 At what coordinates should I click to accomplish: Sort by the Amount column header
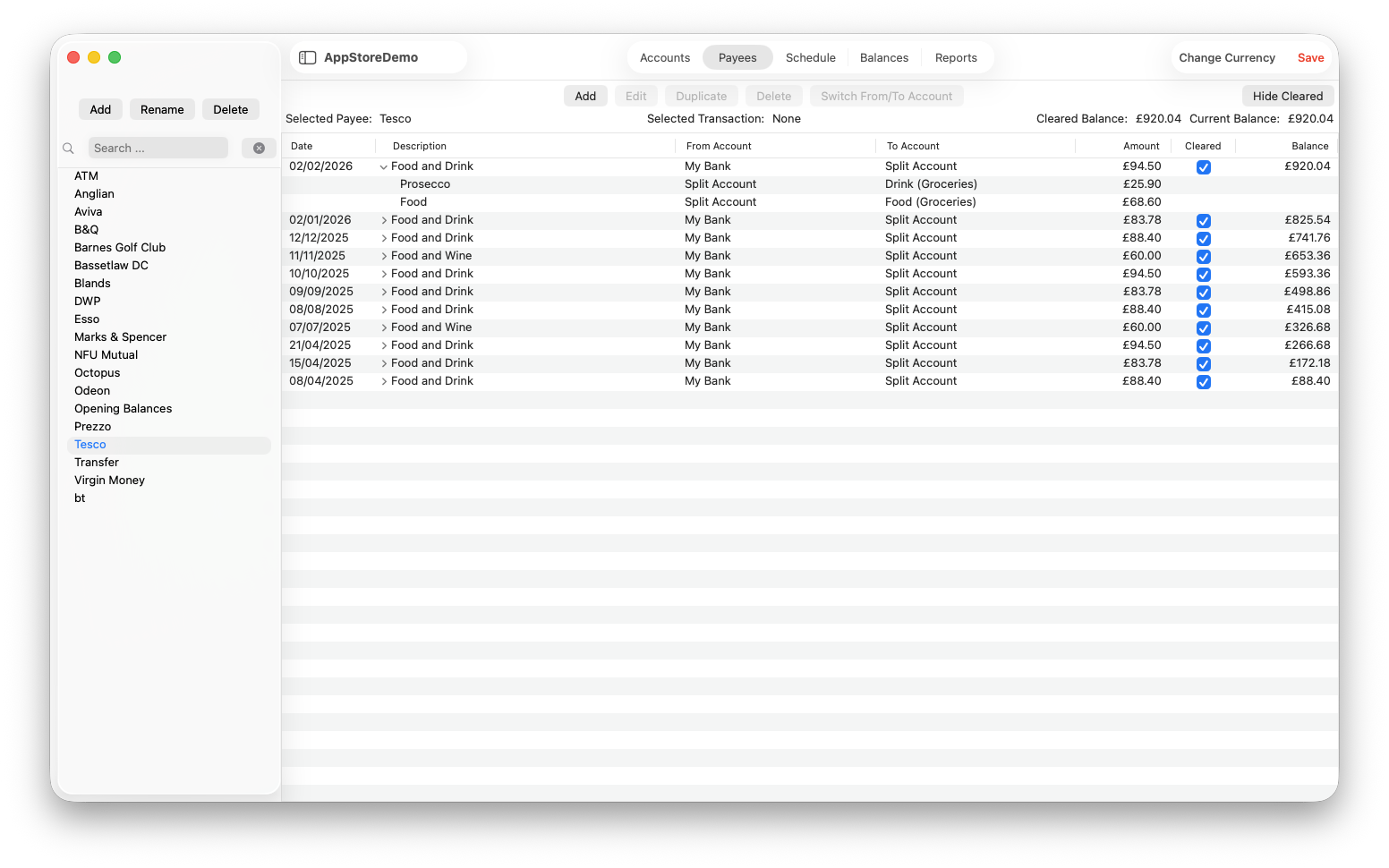tap(1141, 146)
